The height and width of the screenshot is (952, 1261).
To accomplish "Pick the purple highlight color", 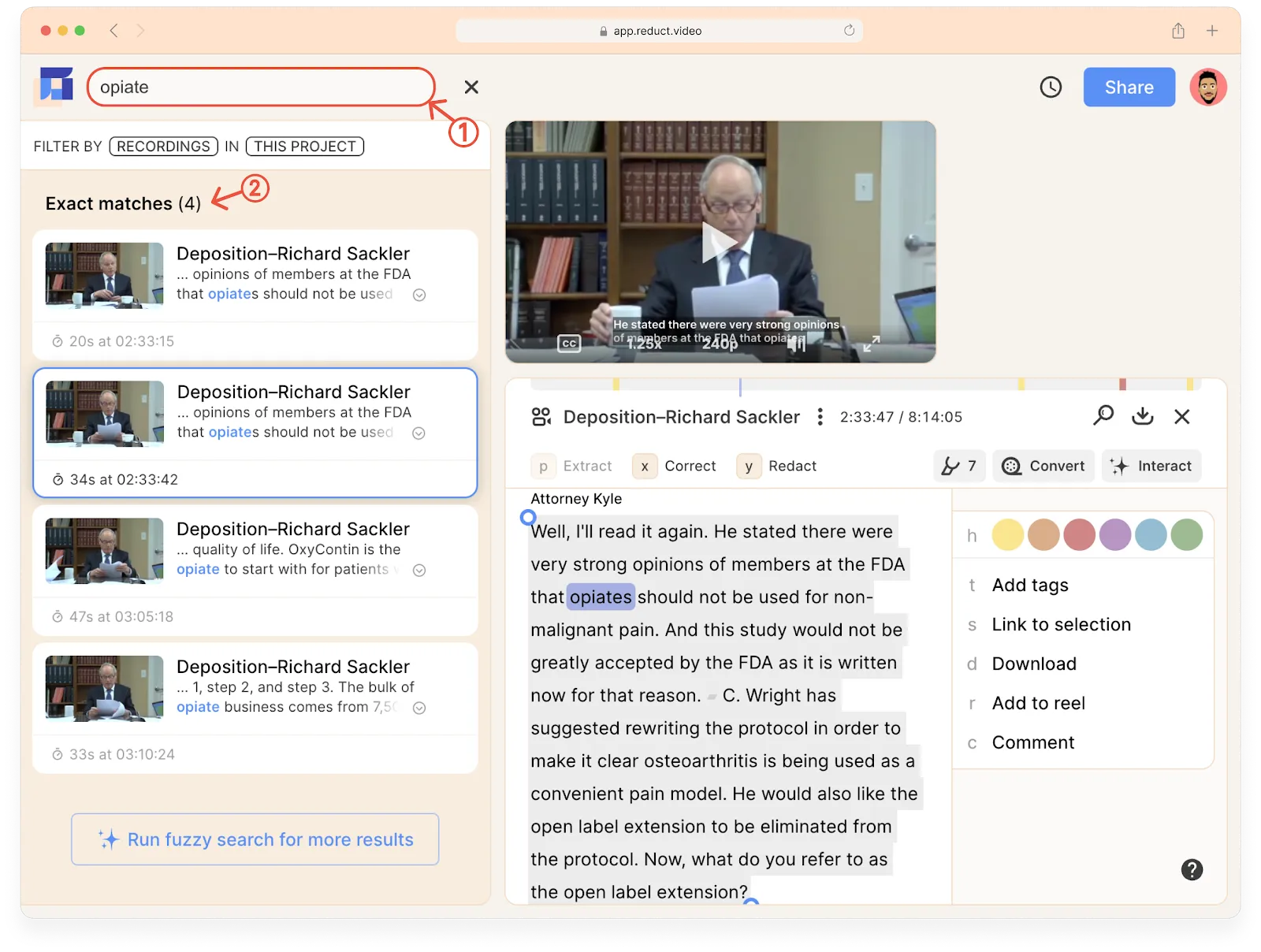I will pos(1115,534).
